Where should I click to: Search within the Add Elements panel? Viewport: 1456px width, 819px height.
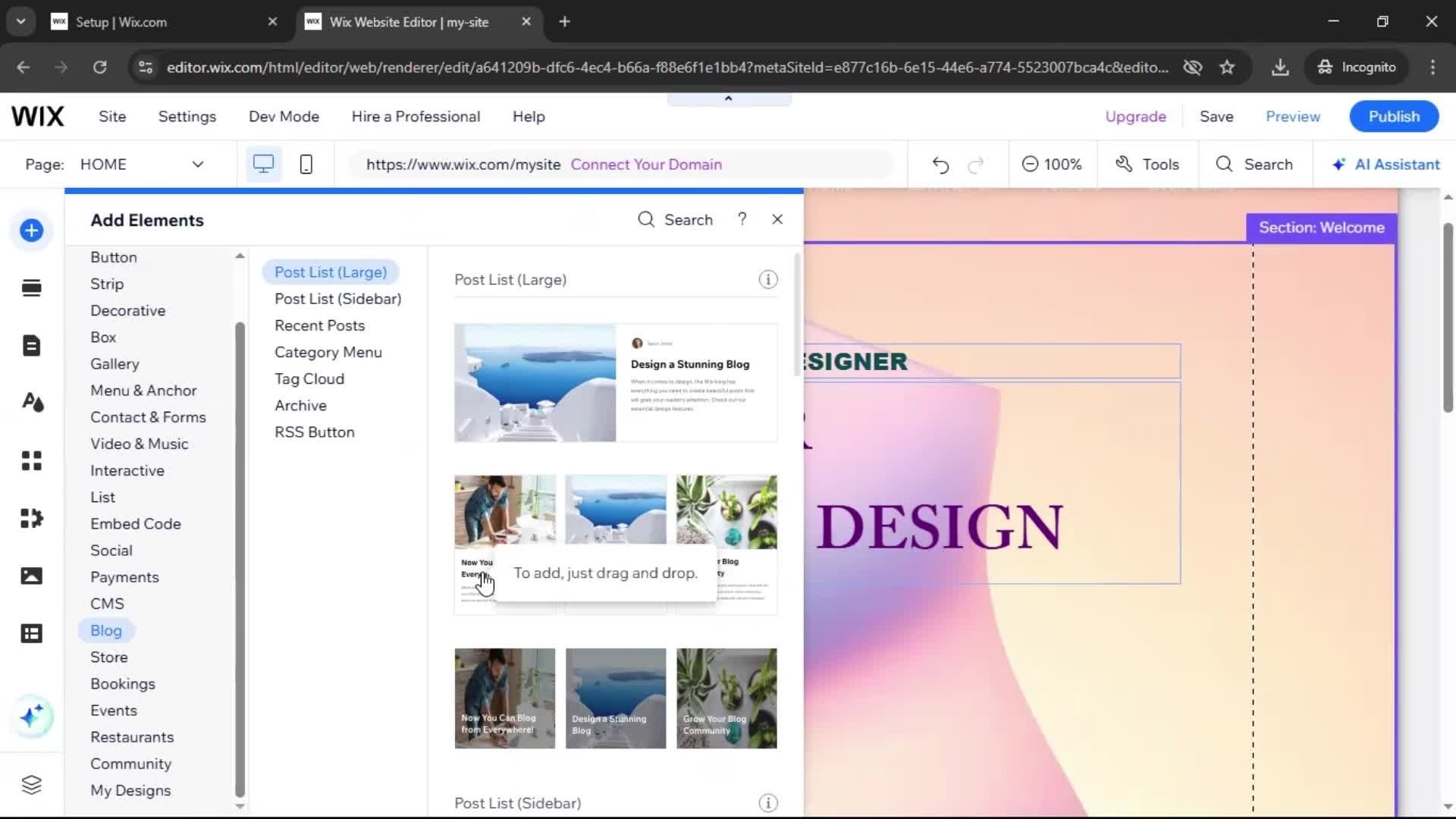point(675,220)
